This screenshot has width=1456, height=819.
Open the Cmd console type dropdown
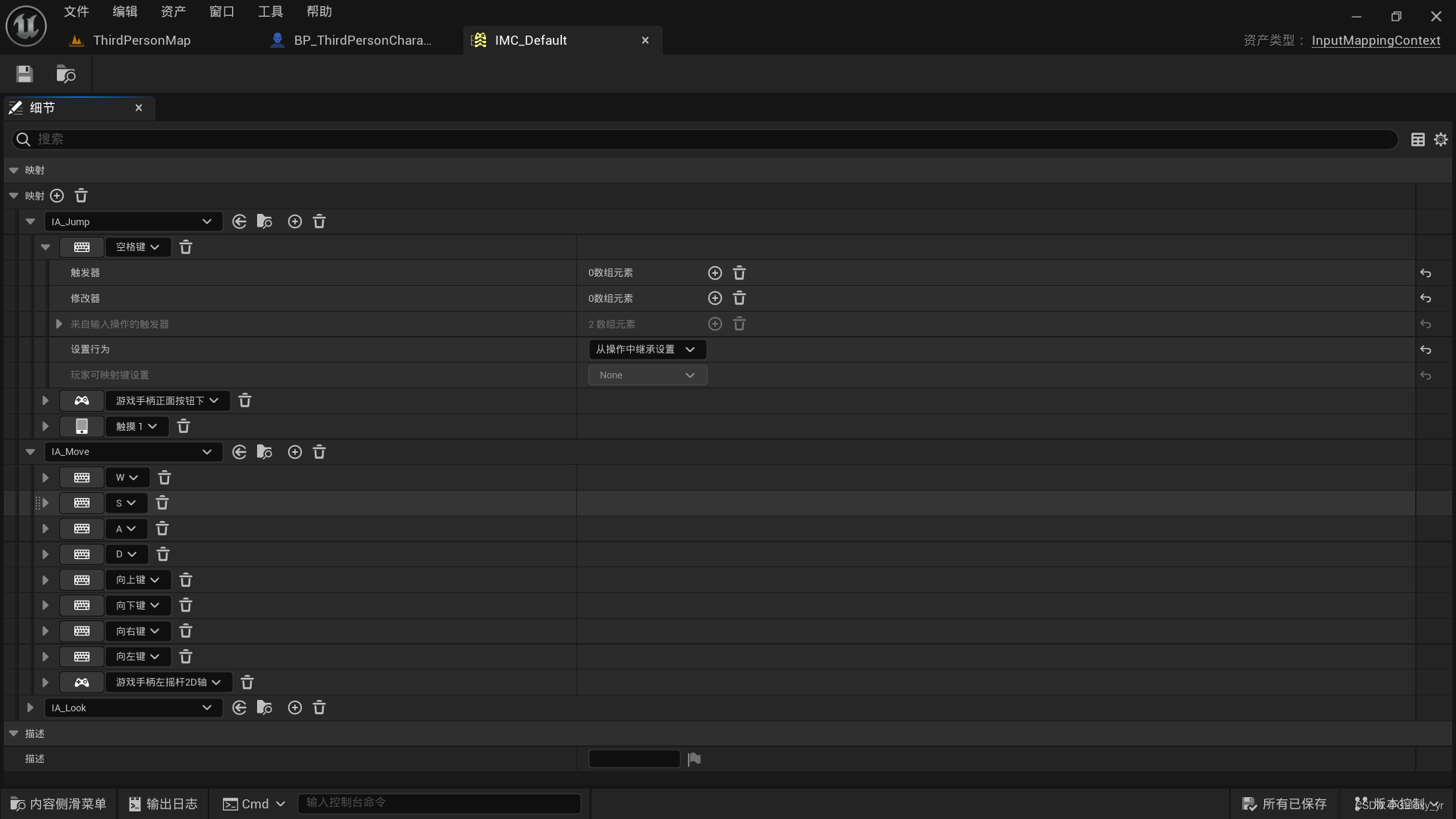(254, 804)
